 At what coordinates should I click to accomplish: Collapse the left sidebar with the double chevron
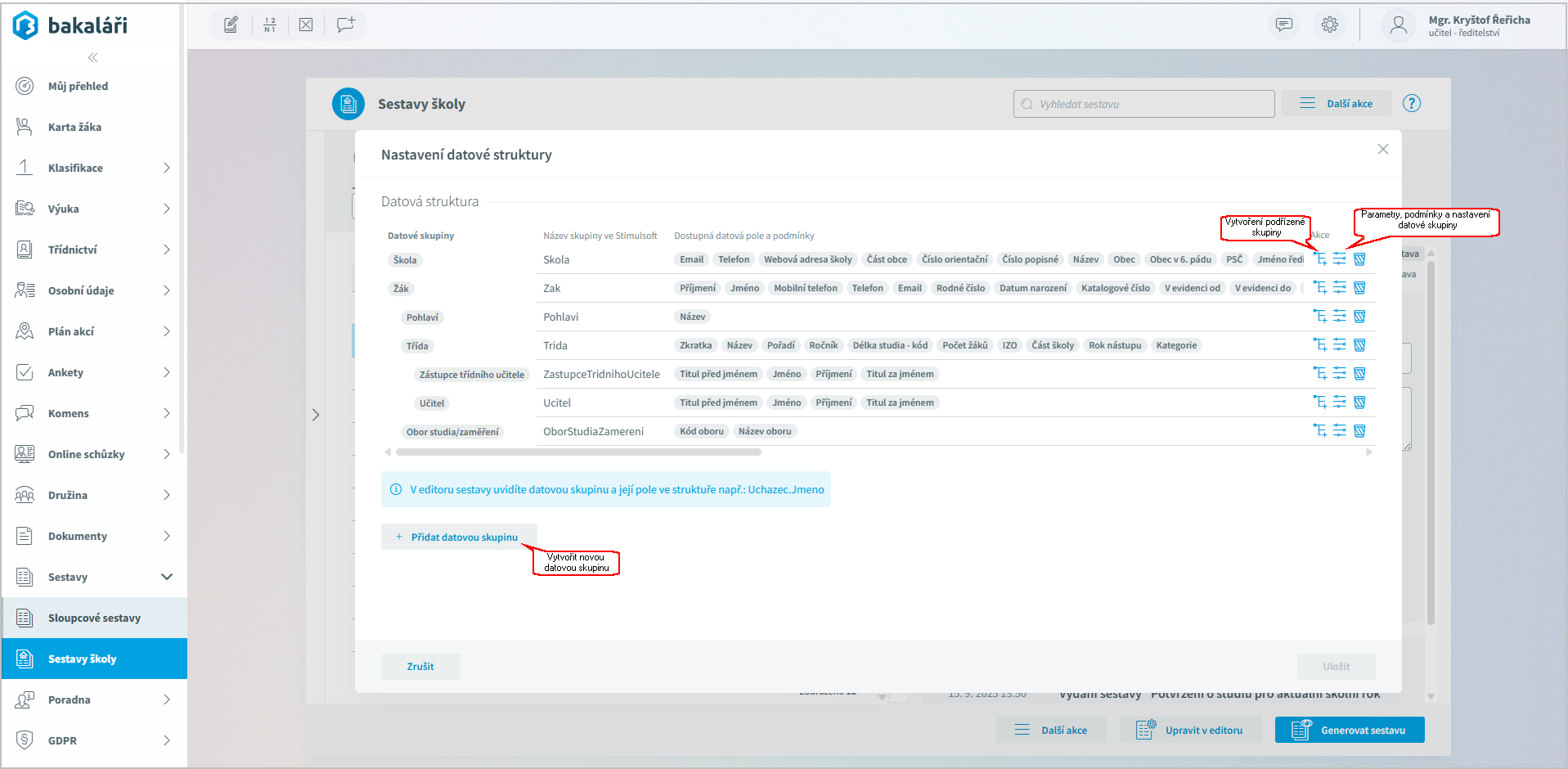pos(93,57)
